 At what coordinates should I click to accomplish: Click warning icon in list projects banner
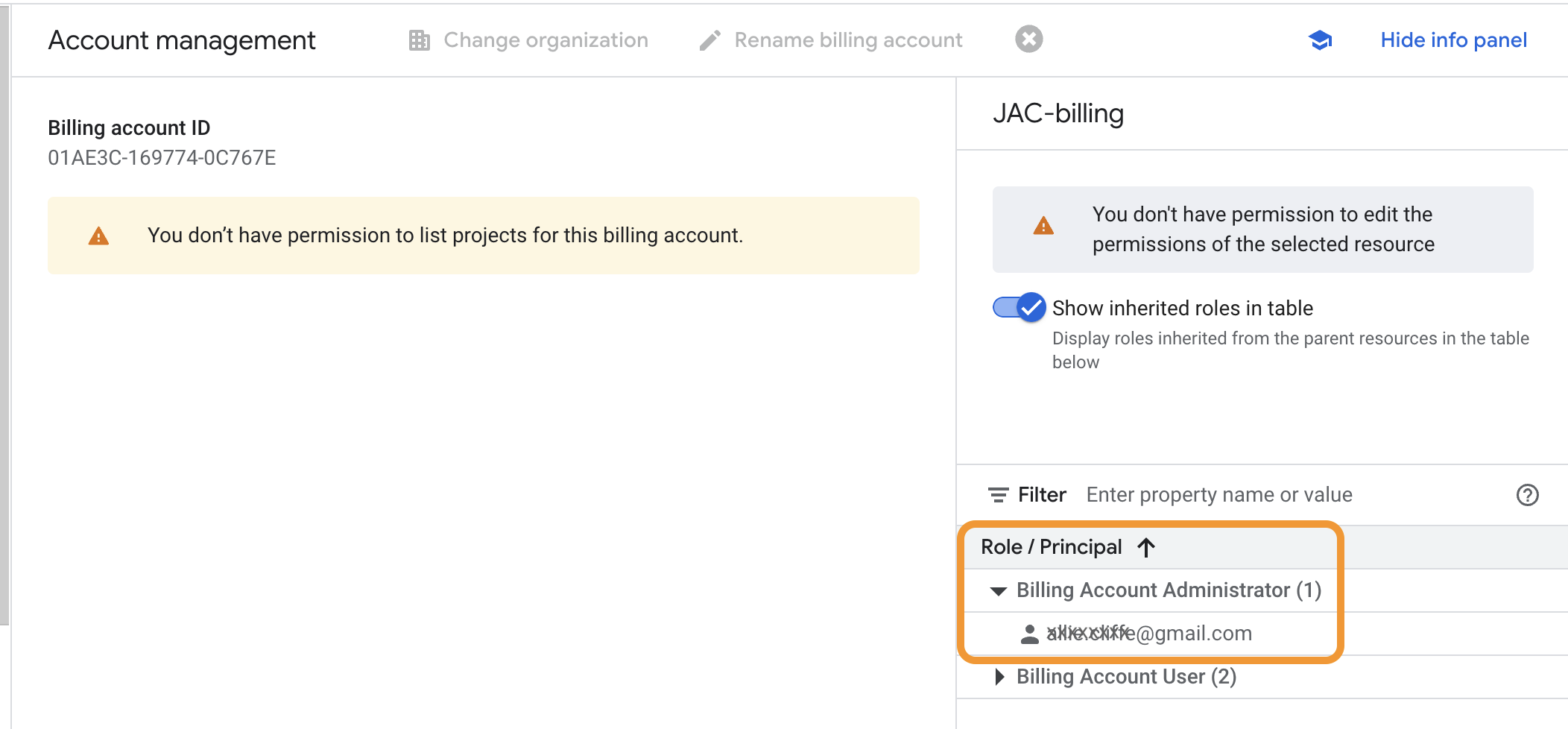(98, 236)
